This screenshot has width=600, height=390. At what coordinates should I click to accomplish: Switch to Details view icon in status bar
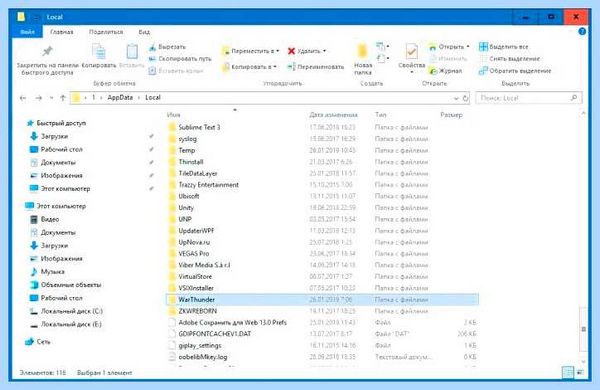click(568, 372)
